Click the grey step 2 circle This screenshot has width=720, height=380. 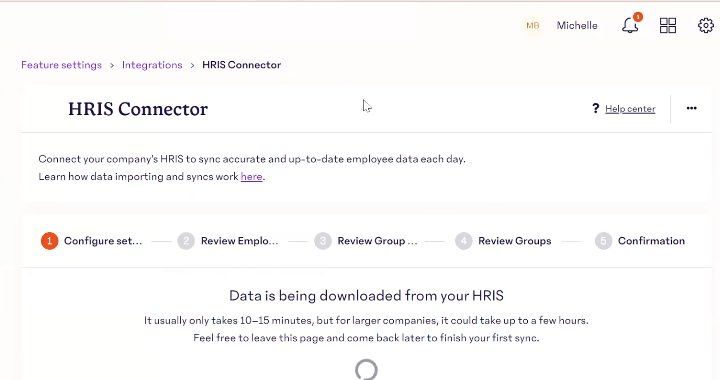(186, 241)
